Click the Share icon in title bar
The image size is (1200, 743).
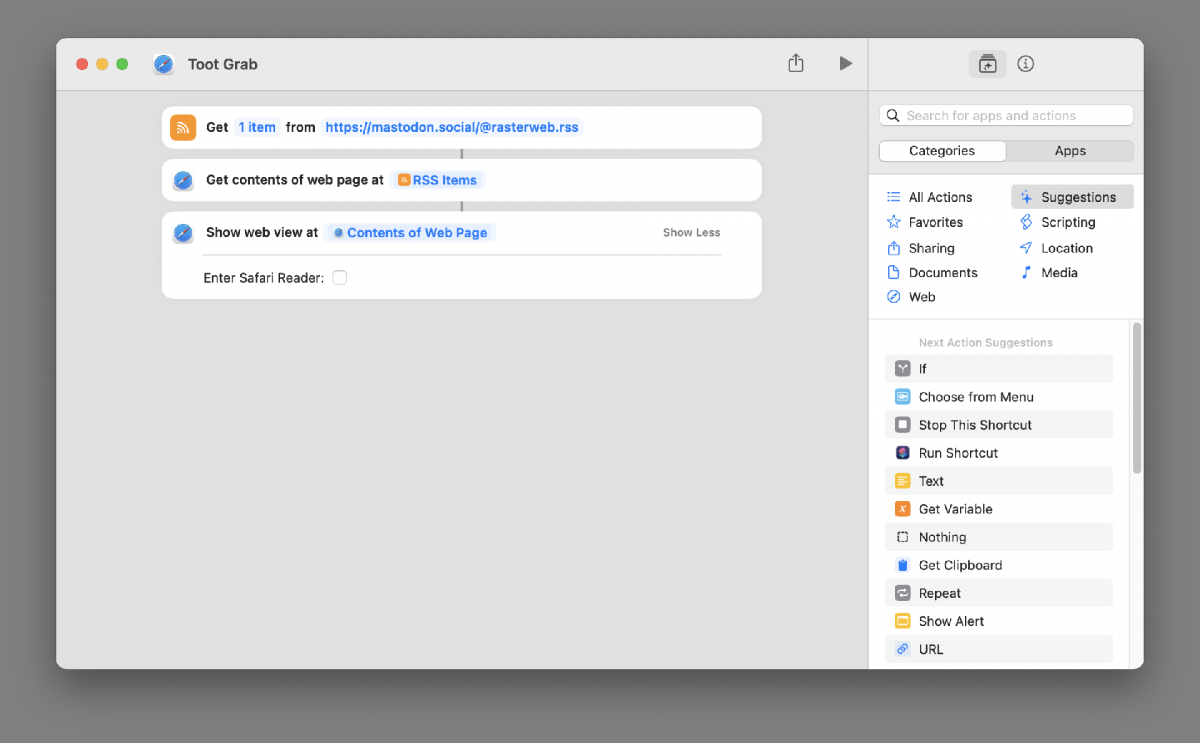pyautogui.click(x=796, y=64)
